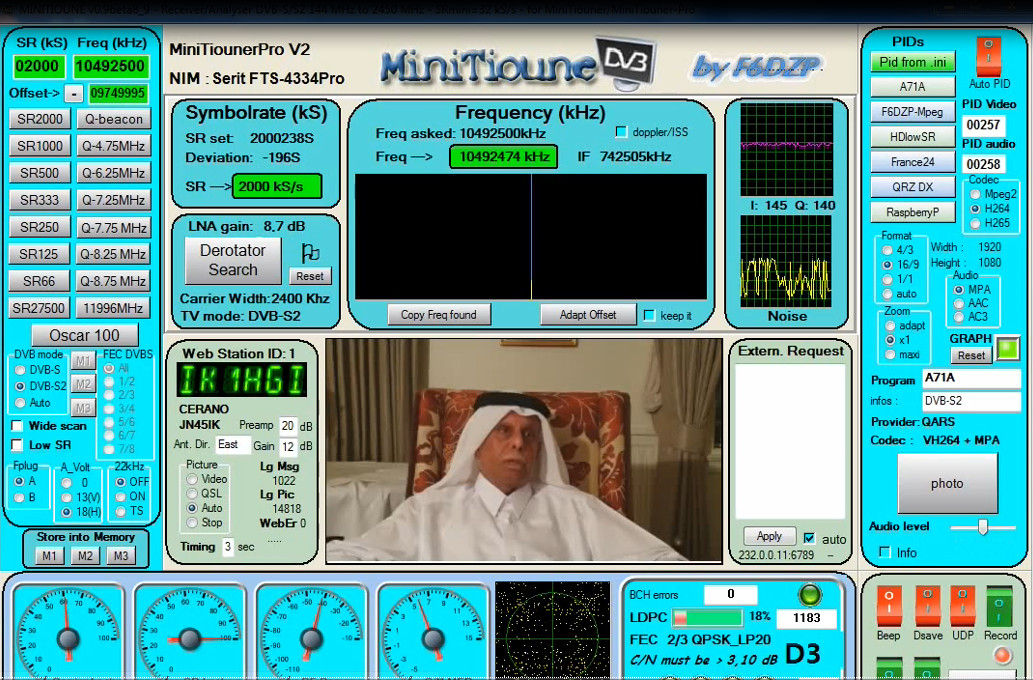
Task: Select SR2000 symbol rate preset
Action: pyautogui.click(x=40, y=119)
